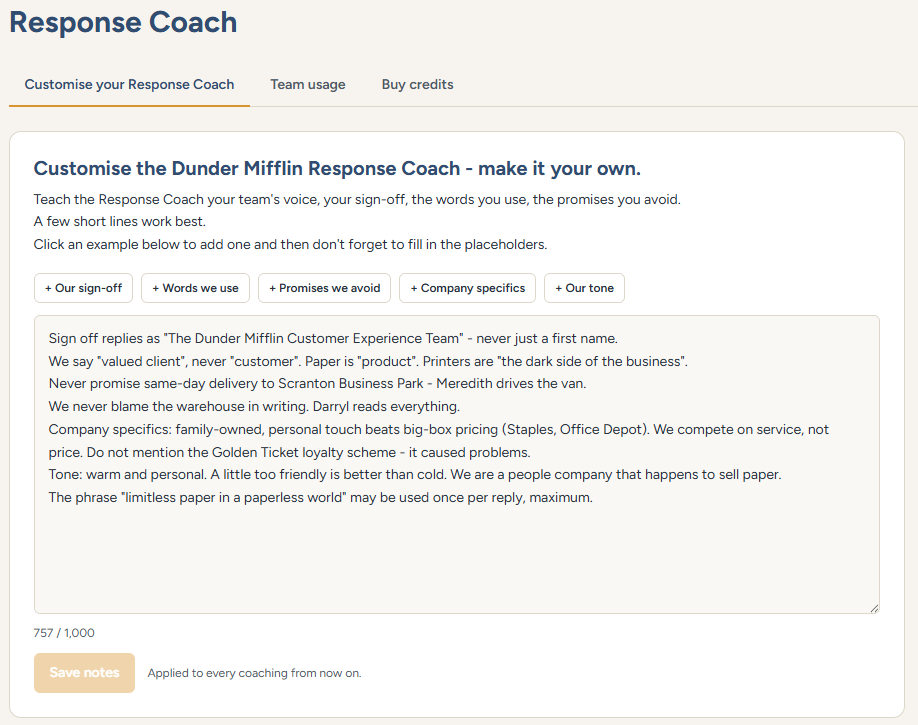The width and height of the screenshot is (918, 725).
Task: Insert the Promises we avoid example
Action: click(324, 288)
